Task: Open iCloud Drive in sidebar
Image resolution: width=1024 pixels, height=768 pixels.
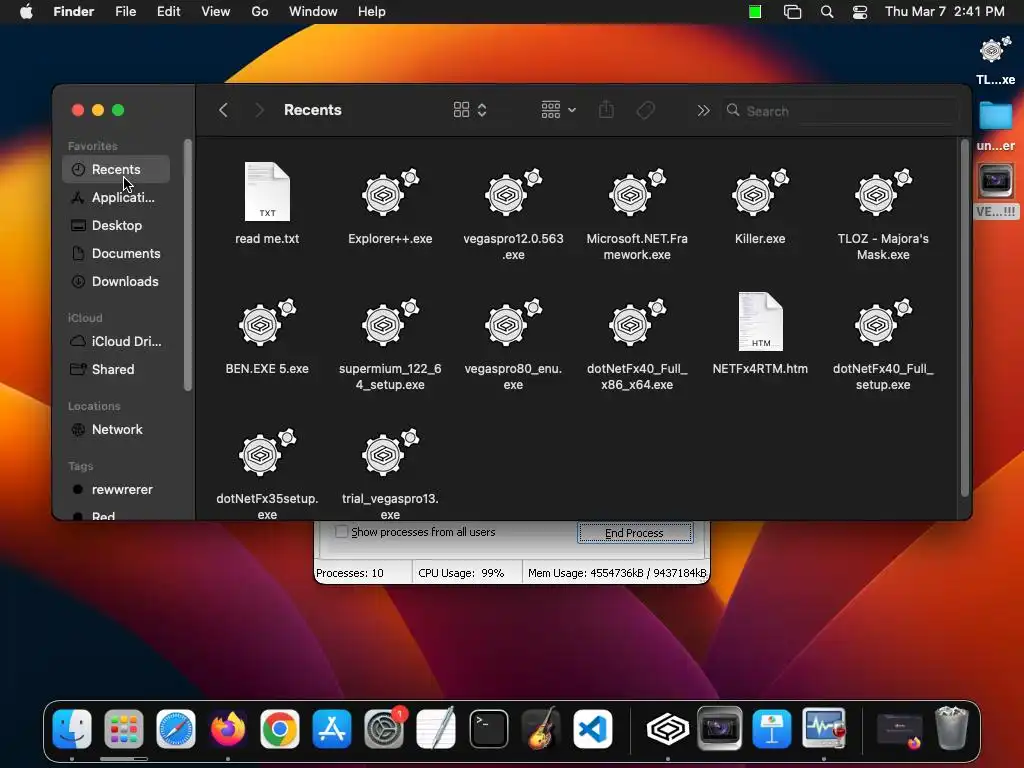Action: (116, 342)
